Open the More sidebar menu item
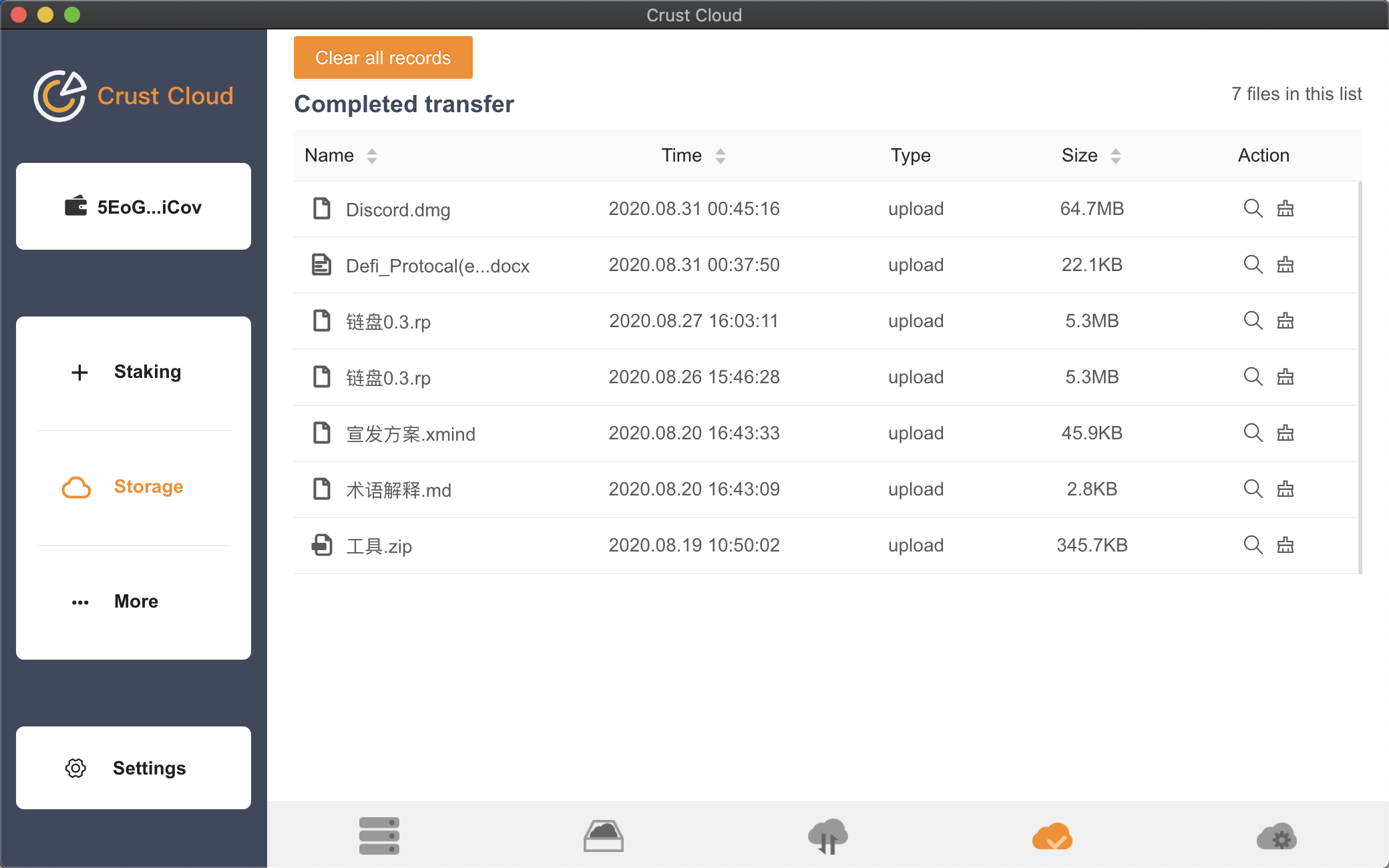Image resolution: width=1389 pixels, height=868 pixels. coord(134,602)
